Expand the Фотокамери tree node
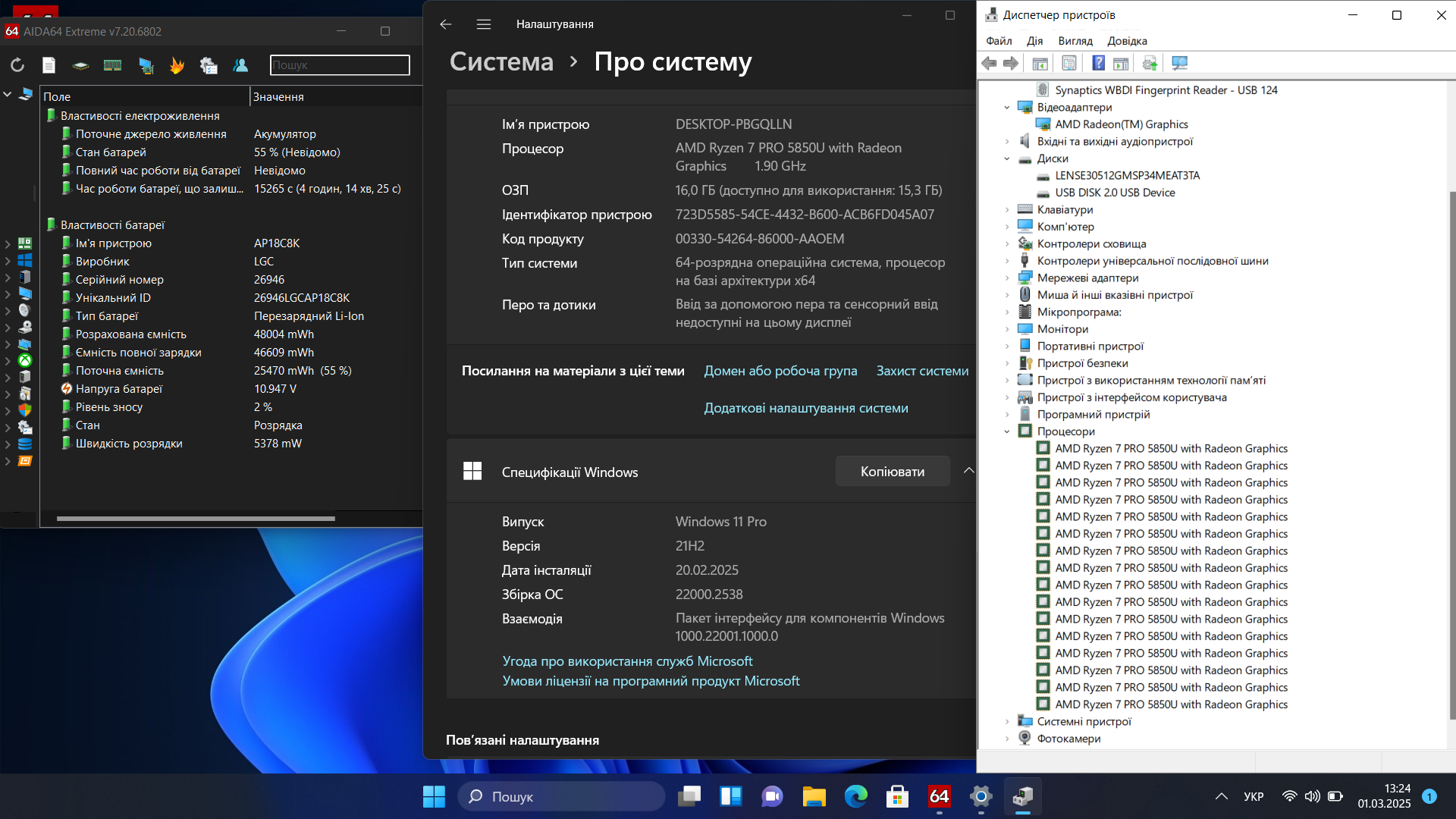The image size is (1456, 819). [x=1007, y=739]
